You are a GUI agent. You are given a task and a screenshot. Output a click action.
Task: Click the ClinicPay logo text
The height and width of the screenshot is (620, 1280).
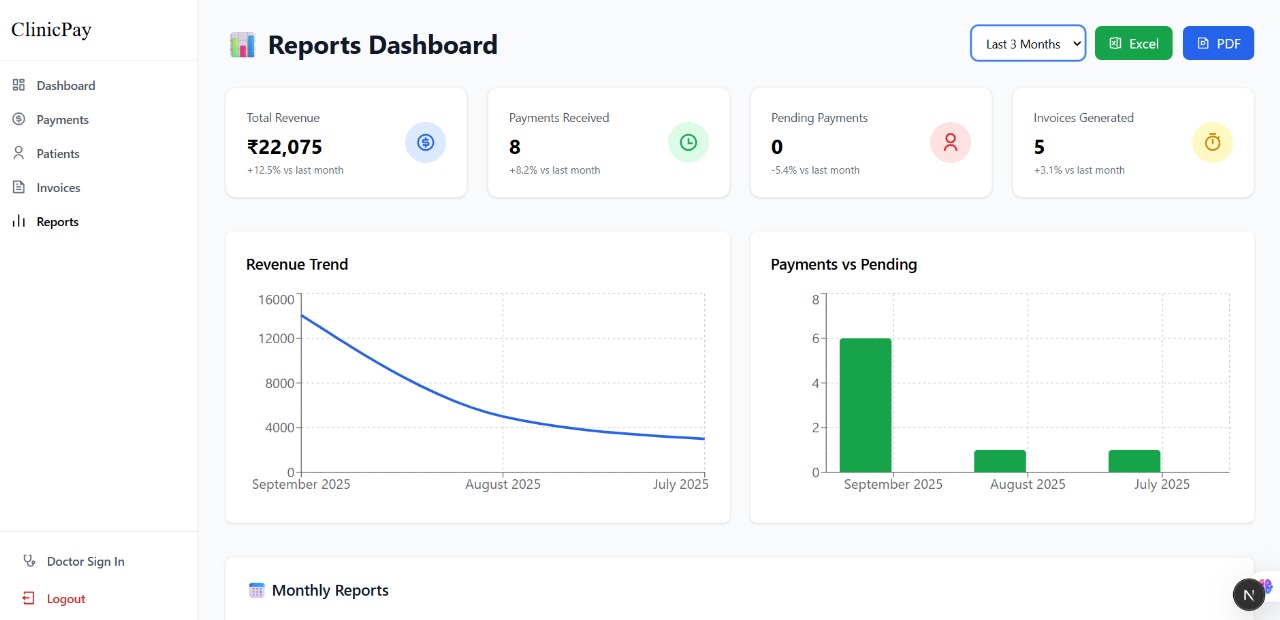coord(51,29)
